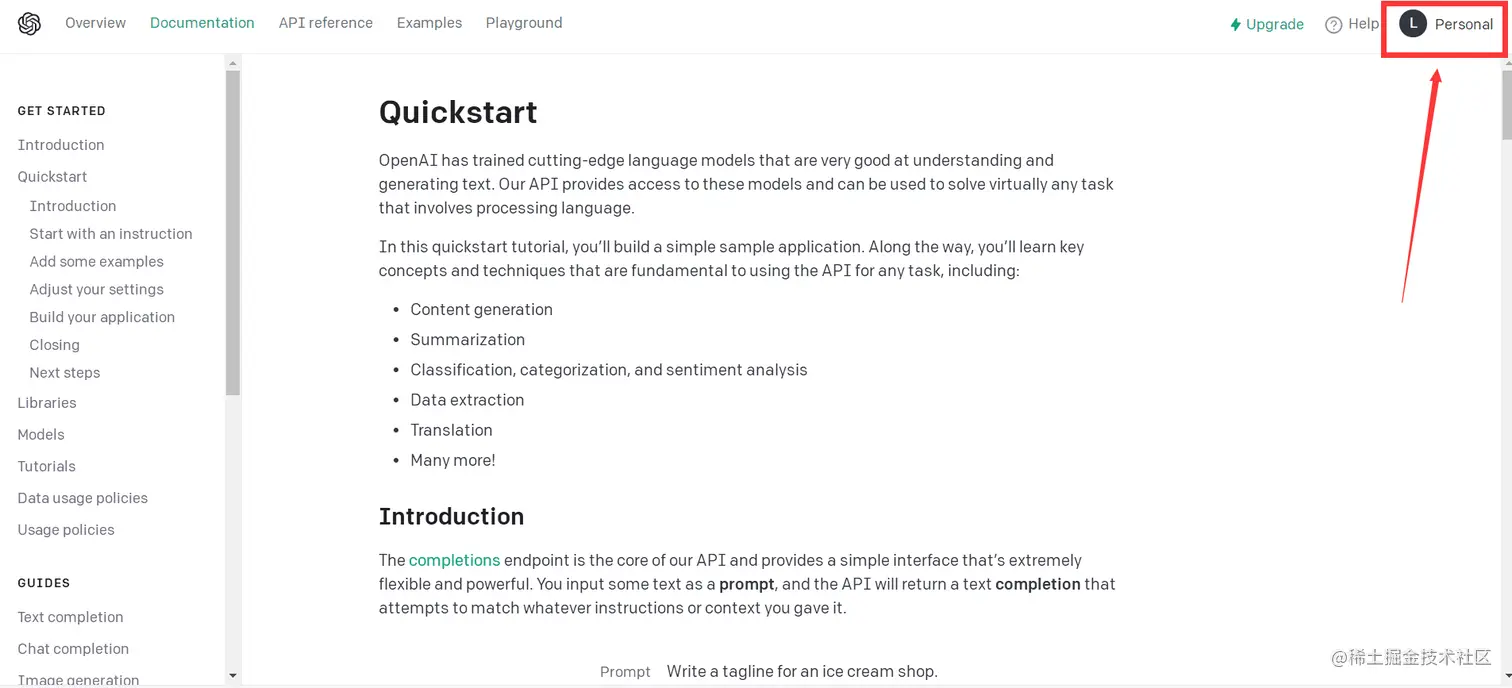Click the sidebar scrollbar thumb
Screen dimensions: 1512x688
pyautogui.click(x=233, y=233)
